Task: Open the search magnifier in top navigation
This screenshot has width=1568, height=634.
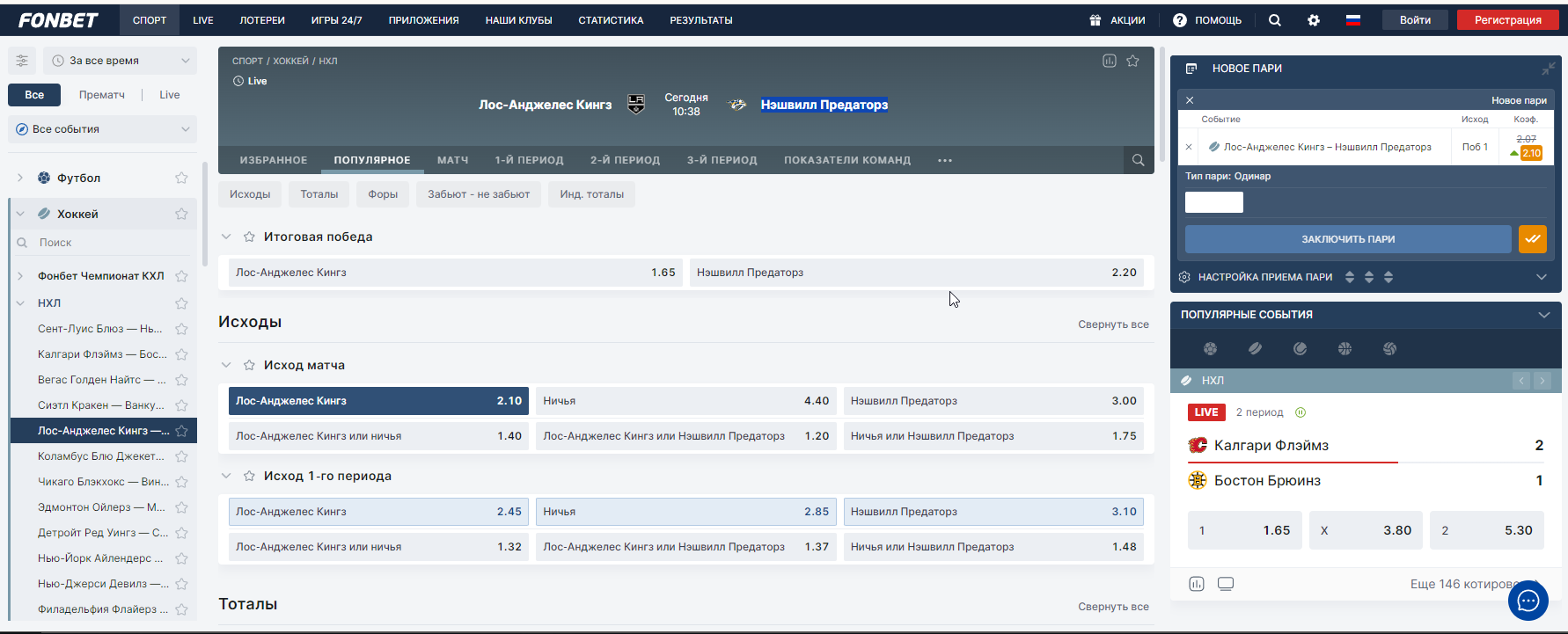Action: point(1274,20)
